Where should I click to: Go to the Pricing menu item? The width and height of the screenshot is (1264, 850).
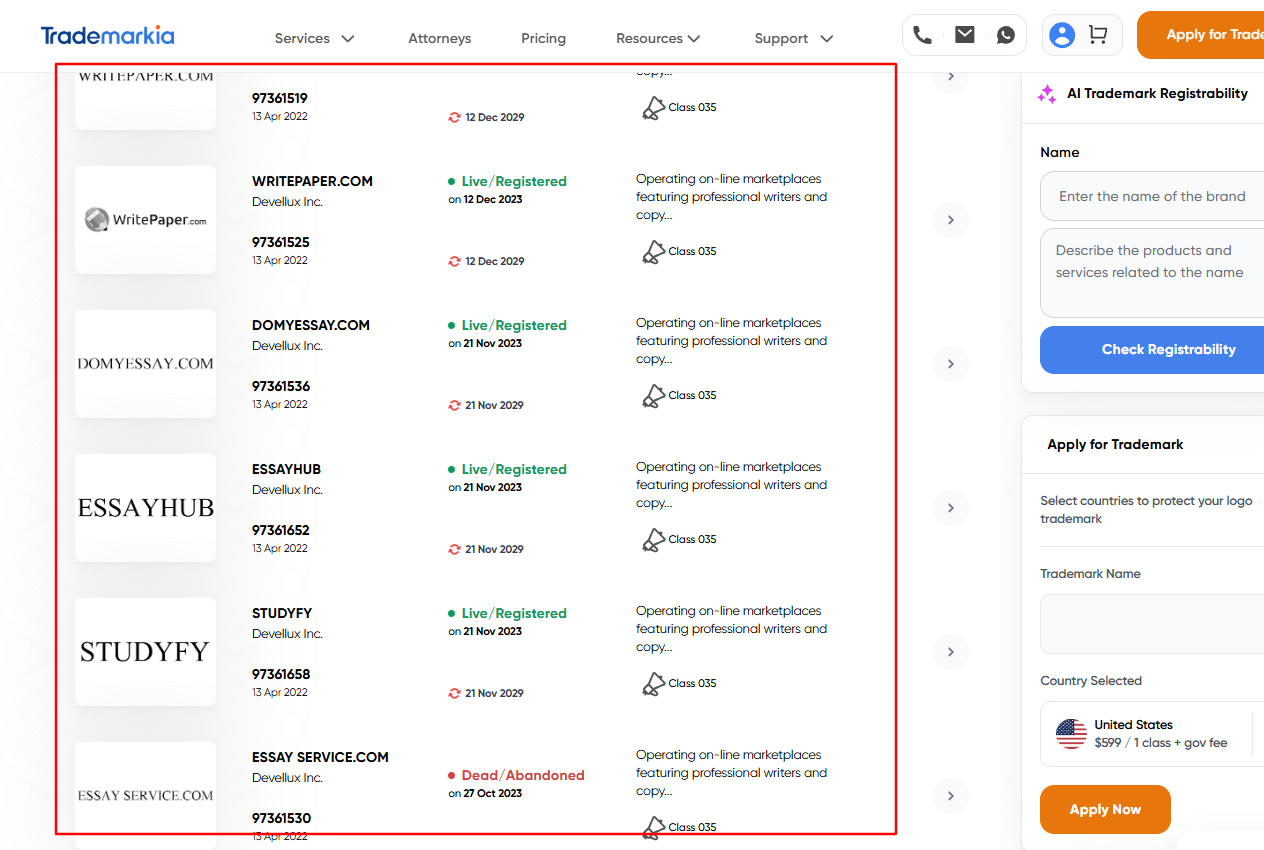point(543,38)
